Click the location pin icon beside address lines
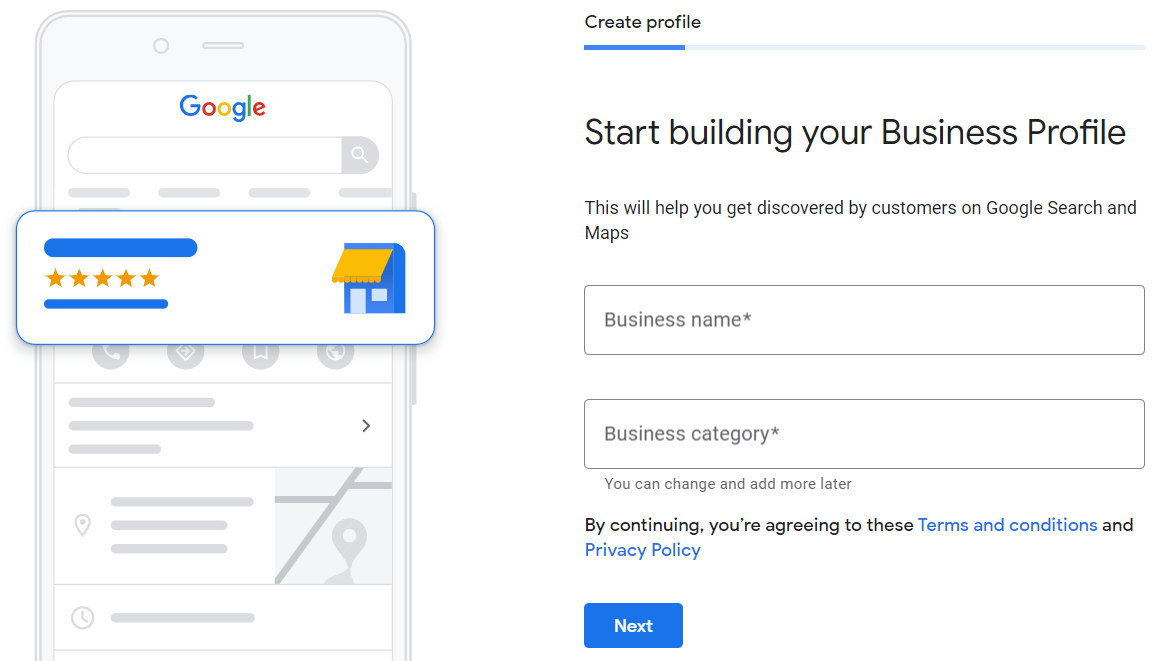The image size is (1163, 661). pos(83,525)
